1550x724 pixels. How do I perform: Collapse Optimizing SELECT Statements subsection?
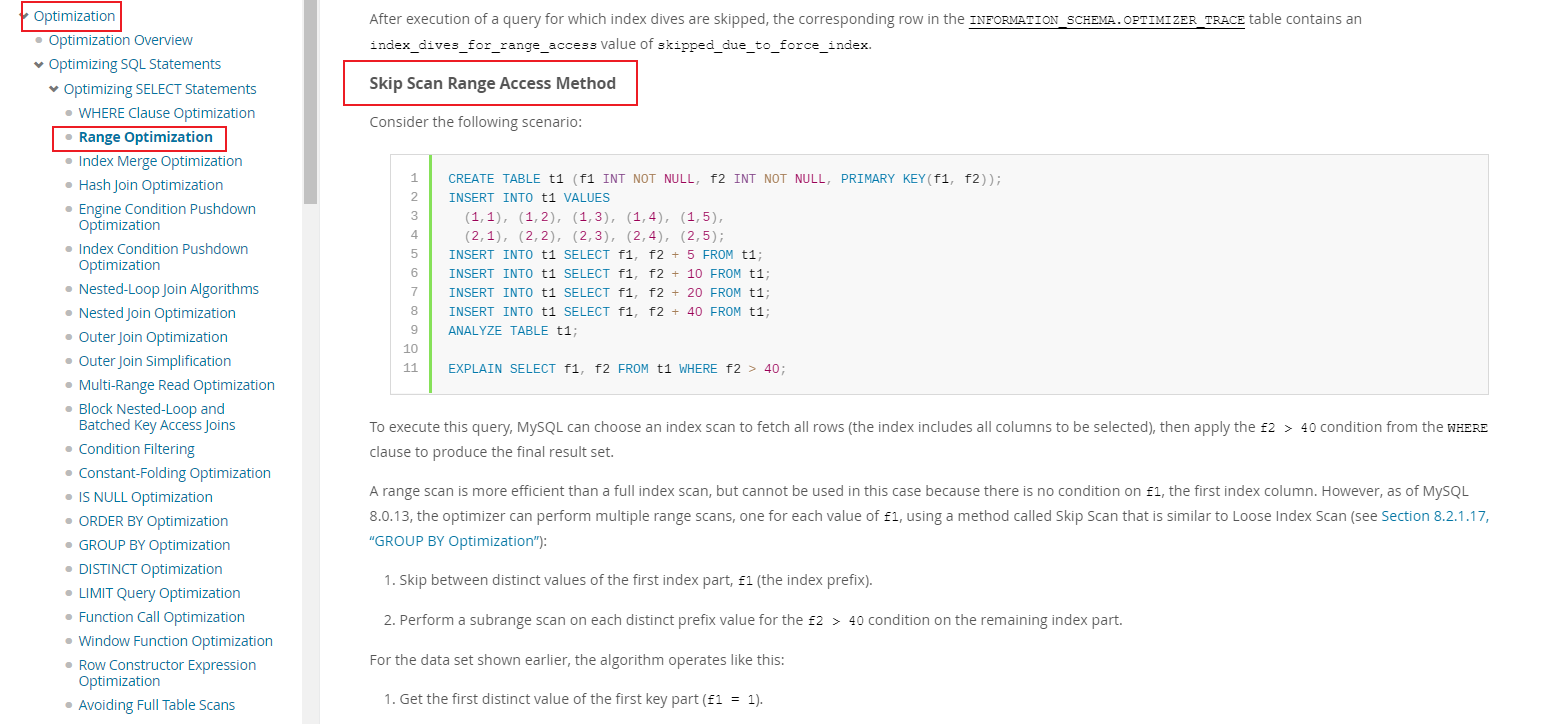(x=54, y=89)
